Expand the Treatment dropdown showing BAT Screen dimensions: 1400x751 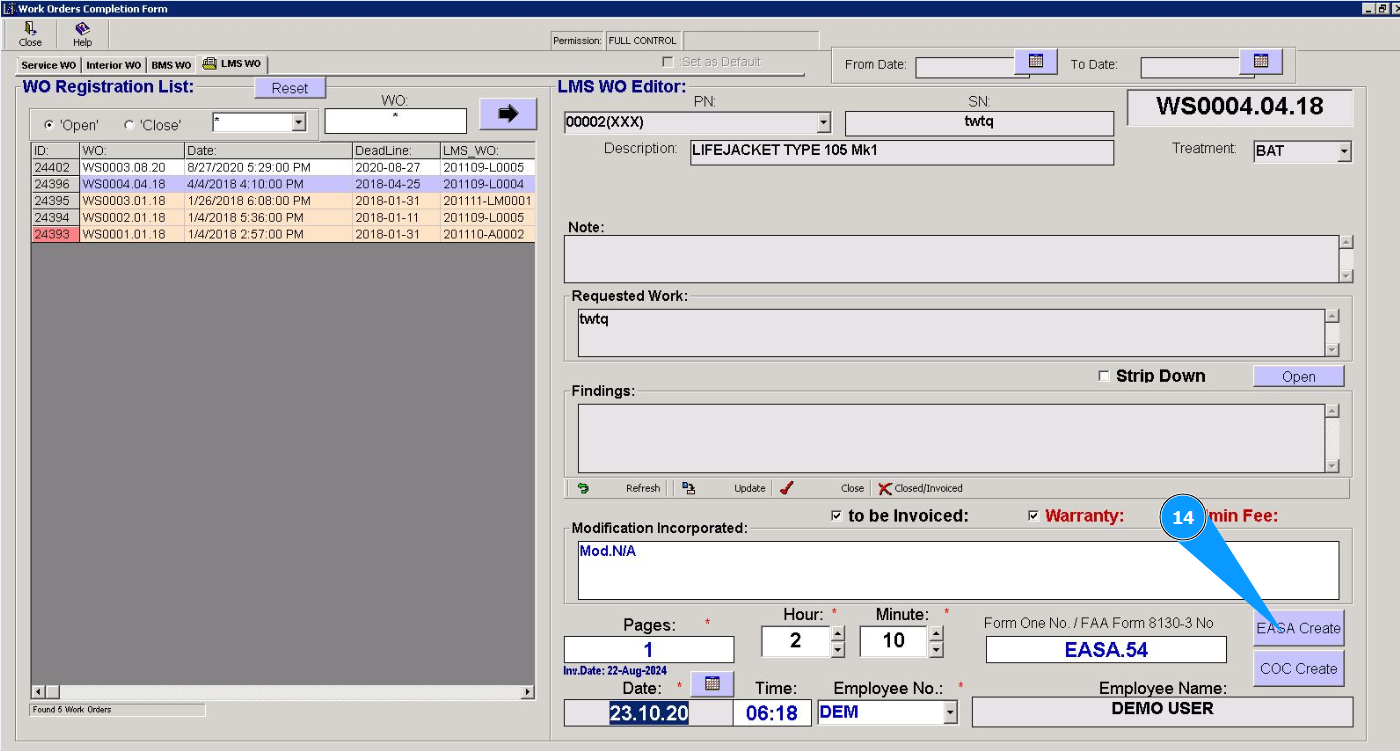click(x=1344, y=152)
